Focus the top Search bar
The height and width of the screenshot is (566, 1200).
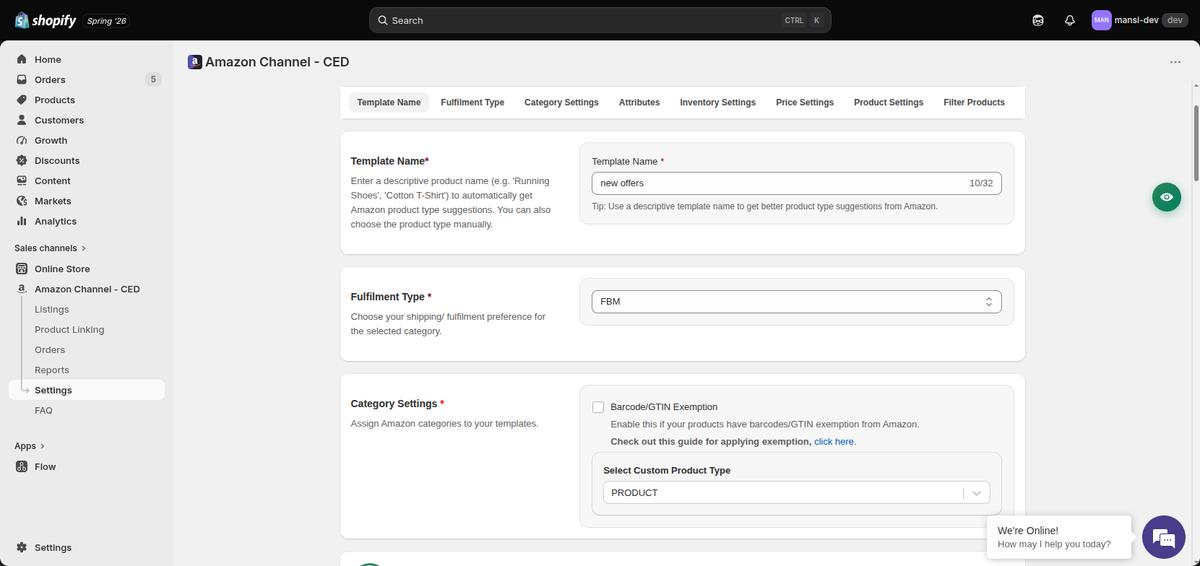tap(600, 20)
